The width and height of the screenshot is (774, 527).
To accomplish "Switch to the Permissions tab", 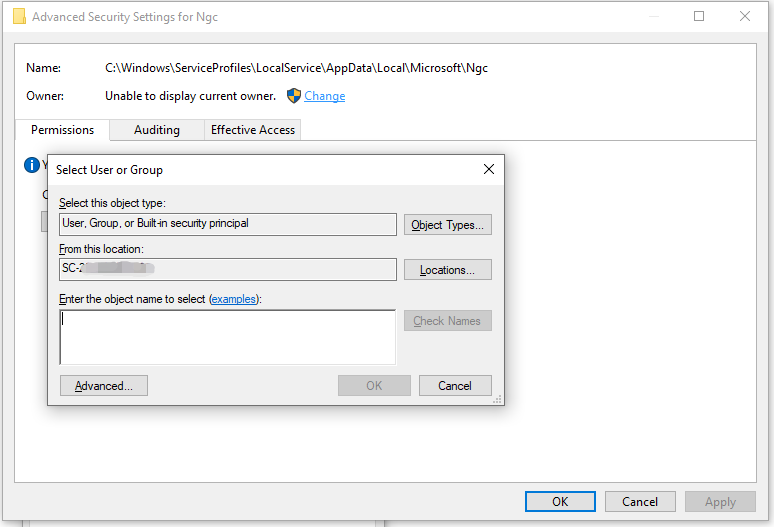I will (62, 130).
